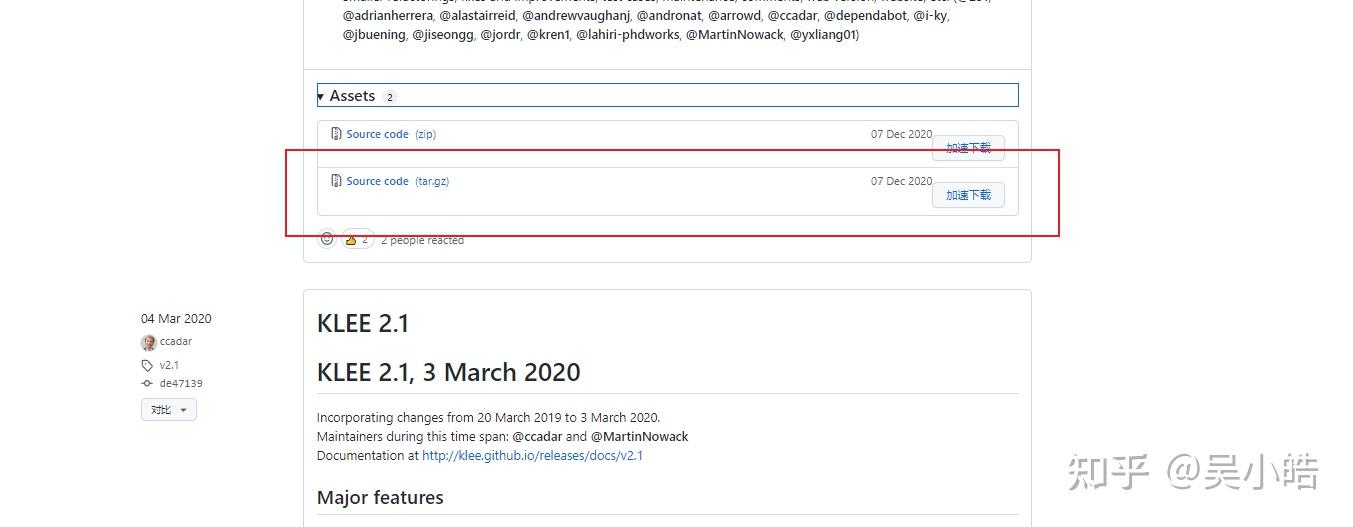Open the smiley add-reaction button

327,239
